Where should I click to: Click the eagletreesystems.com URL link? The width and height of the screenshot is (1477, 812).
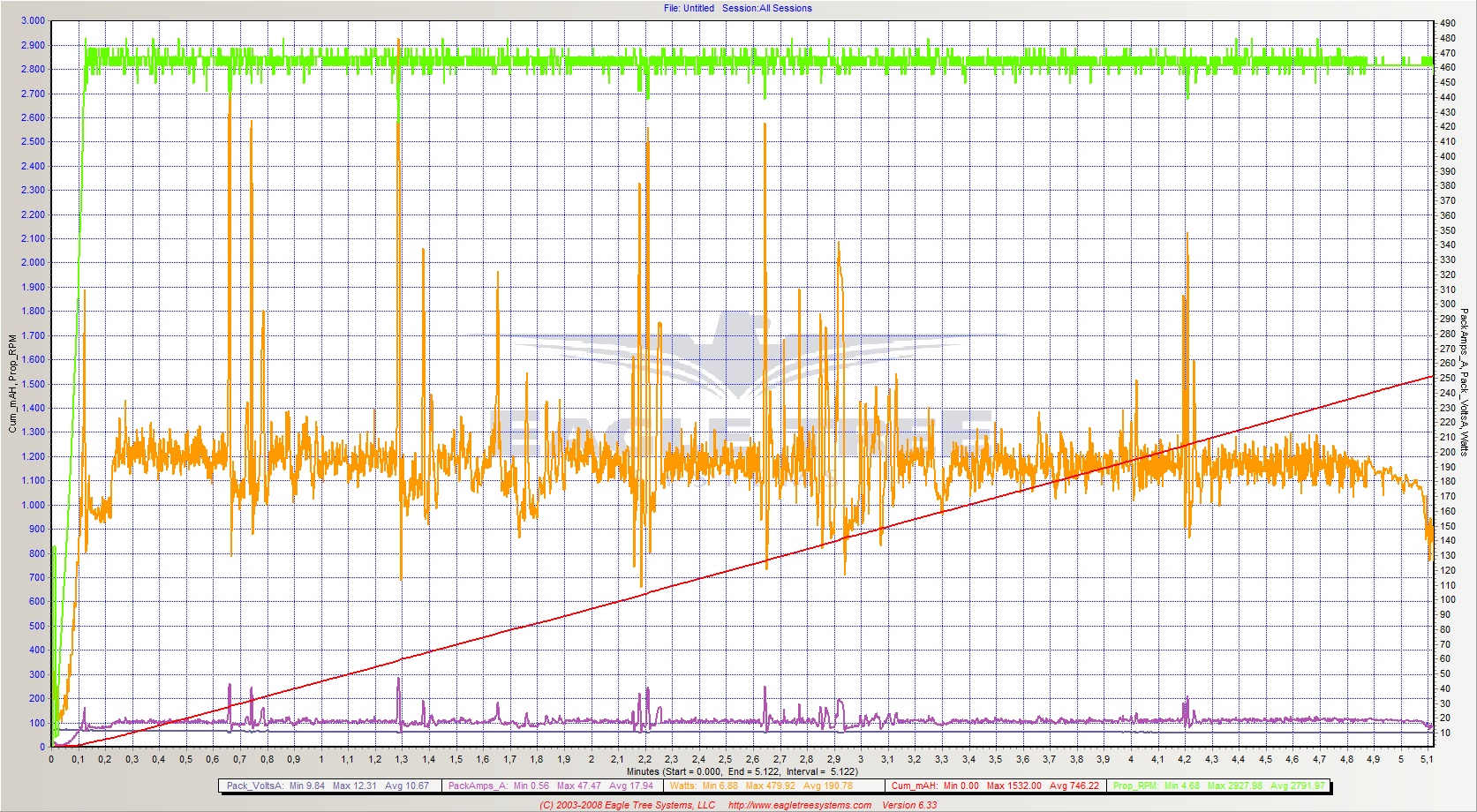pos(800,805)
